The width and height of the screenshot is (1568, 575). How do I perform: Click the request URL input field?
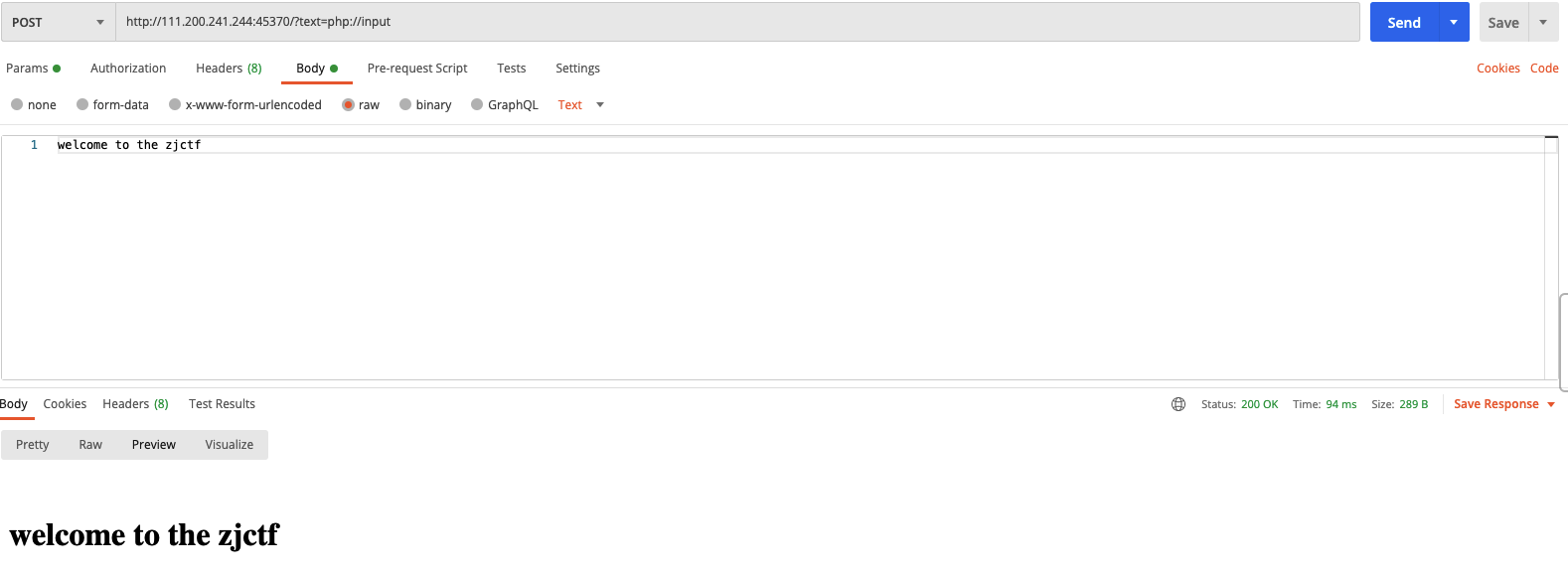pyautogui.click(x=737, y=22)
